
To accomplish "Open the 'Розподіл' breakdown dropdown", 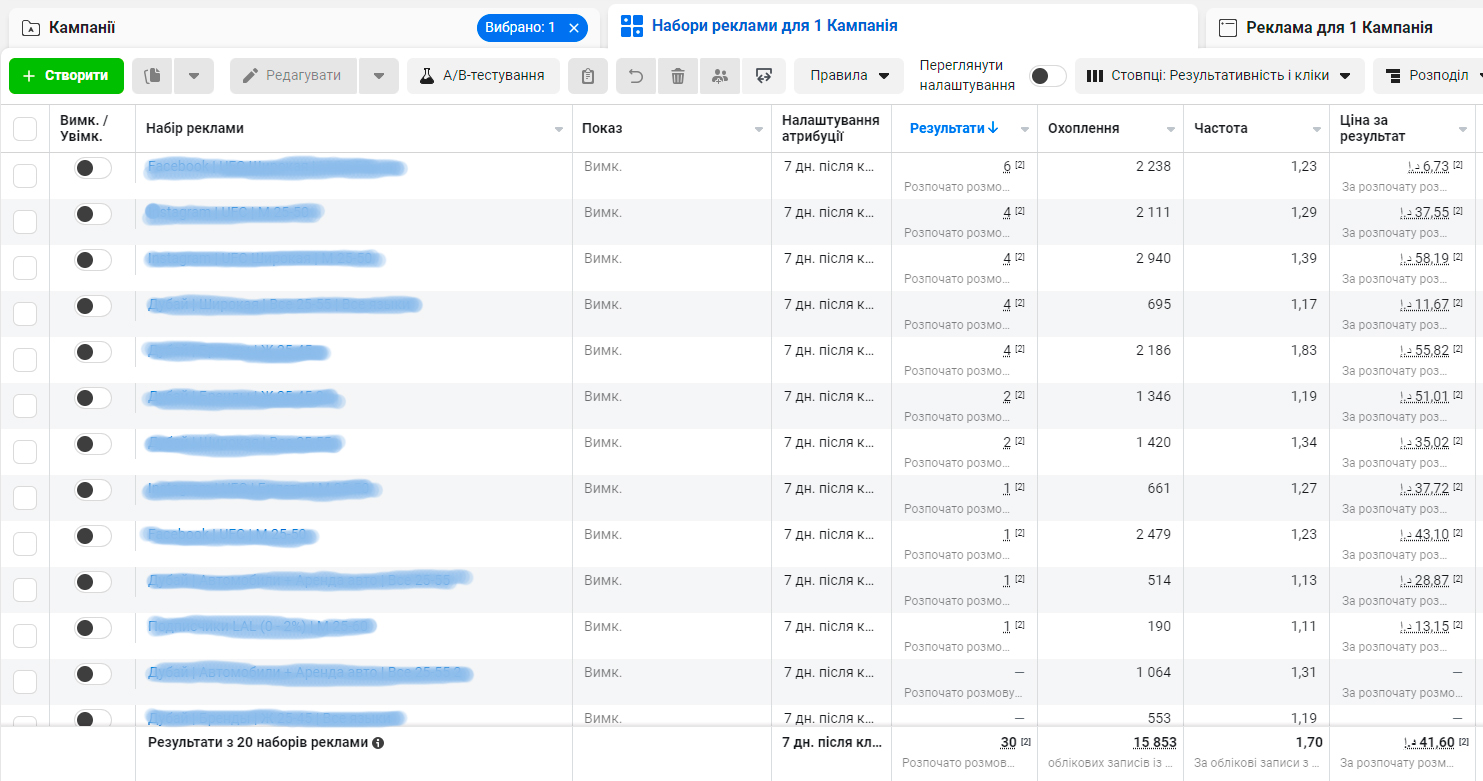I will 1428,76.
